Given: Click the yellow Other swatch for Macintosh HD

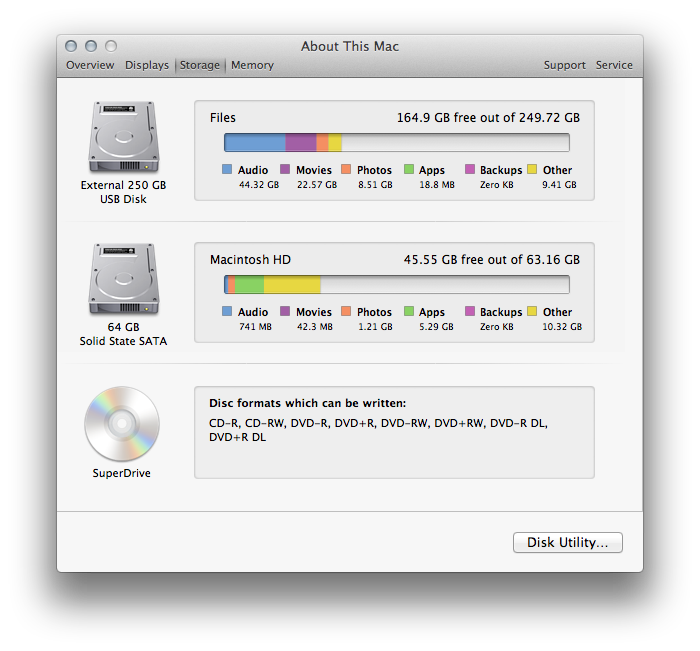Looking at the screenshot, I should tap(532, 311).
